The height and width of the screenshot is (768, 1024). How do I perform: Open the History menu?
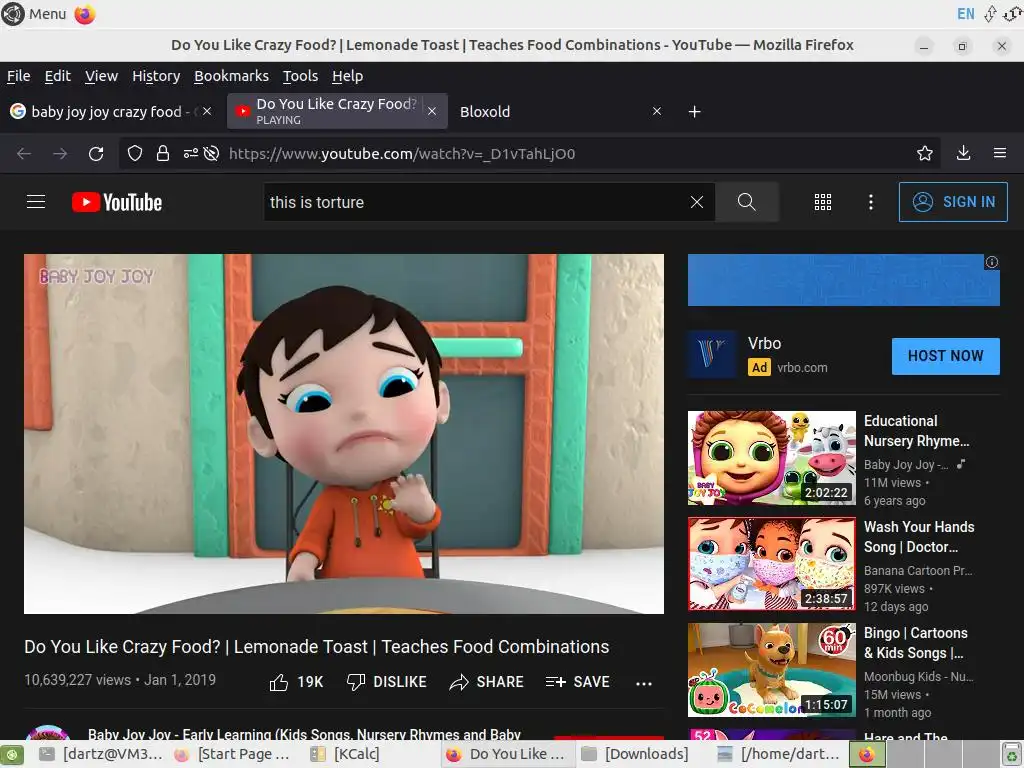(156, 76)
